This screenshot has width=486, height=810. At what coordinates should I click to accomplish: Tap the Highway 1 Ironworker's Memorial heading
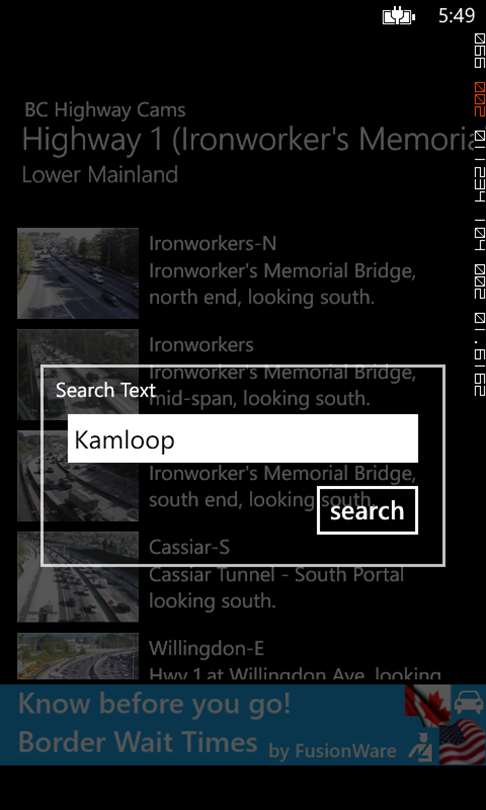[248, 140]
